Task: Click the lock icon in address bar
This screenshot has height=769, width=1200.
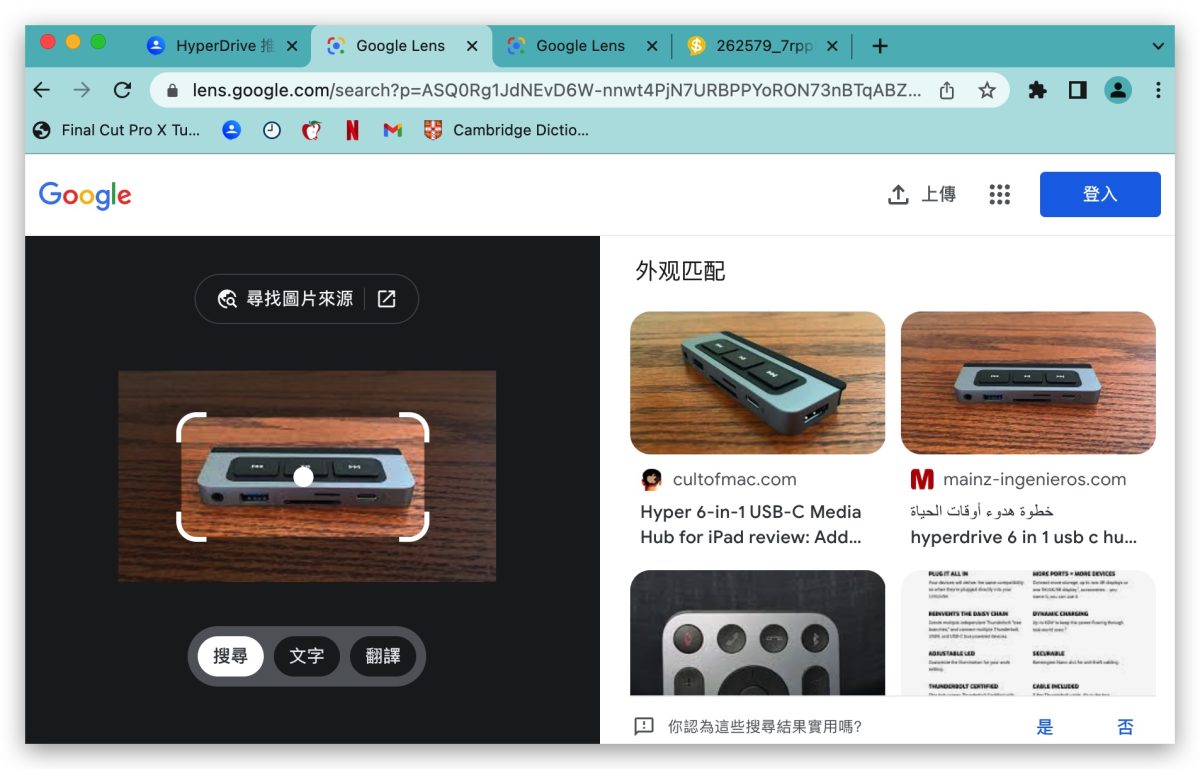Action: click(x=172, y=90)
